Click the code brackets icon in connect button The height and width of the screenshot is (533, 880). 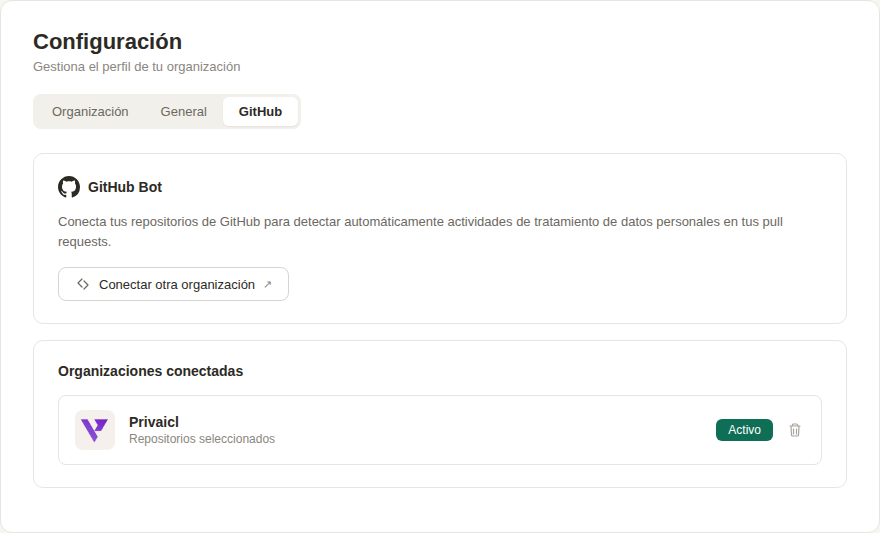(x=83, y=284)
